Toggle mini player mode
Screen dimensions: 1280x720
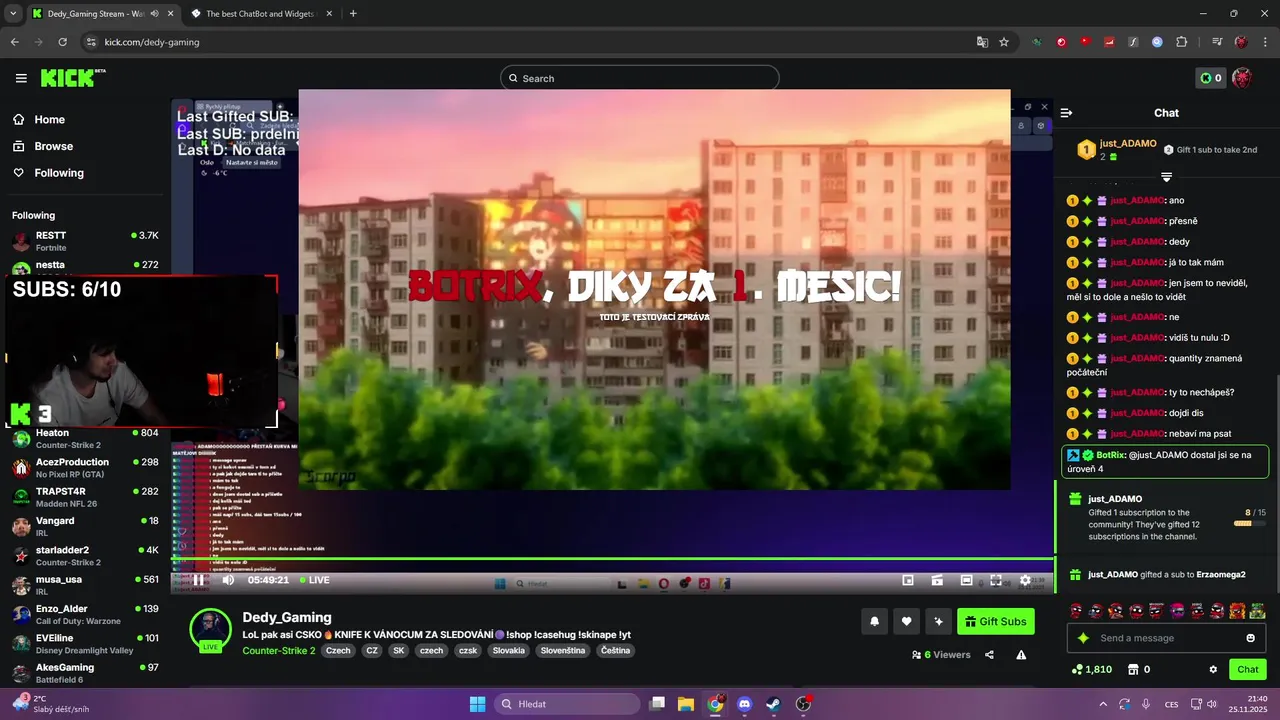(x=908, y=580)
